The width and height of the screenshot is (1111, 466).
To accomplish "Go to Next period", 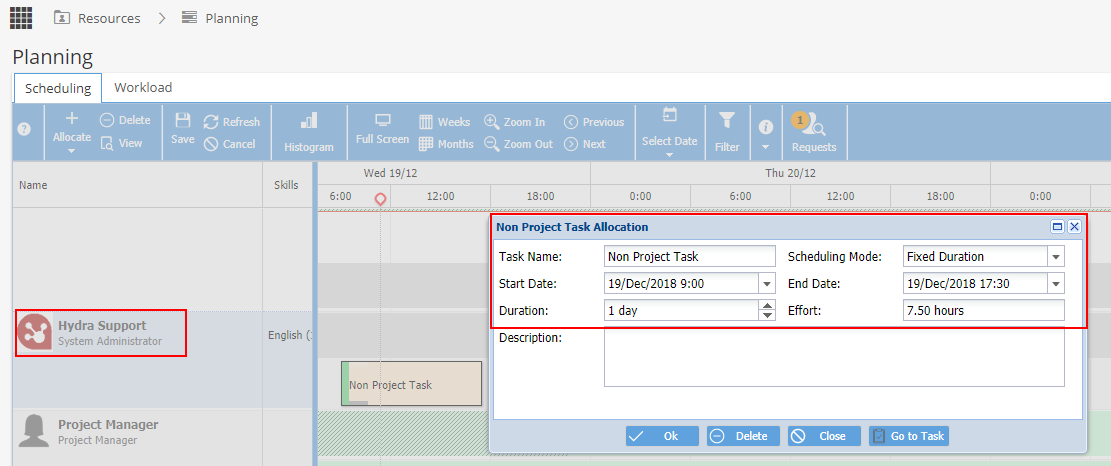I will click(x=585, y=144).
